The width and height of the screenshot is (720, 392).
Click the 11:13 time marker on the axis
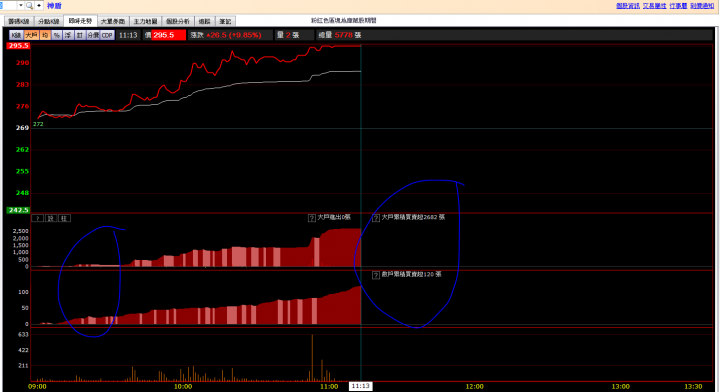click(360, 386)
